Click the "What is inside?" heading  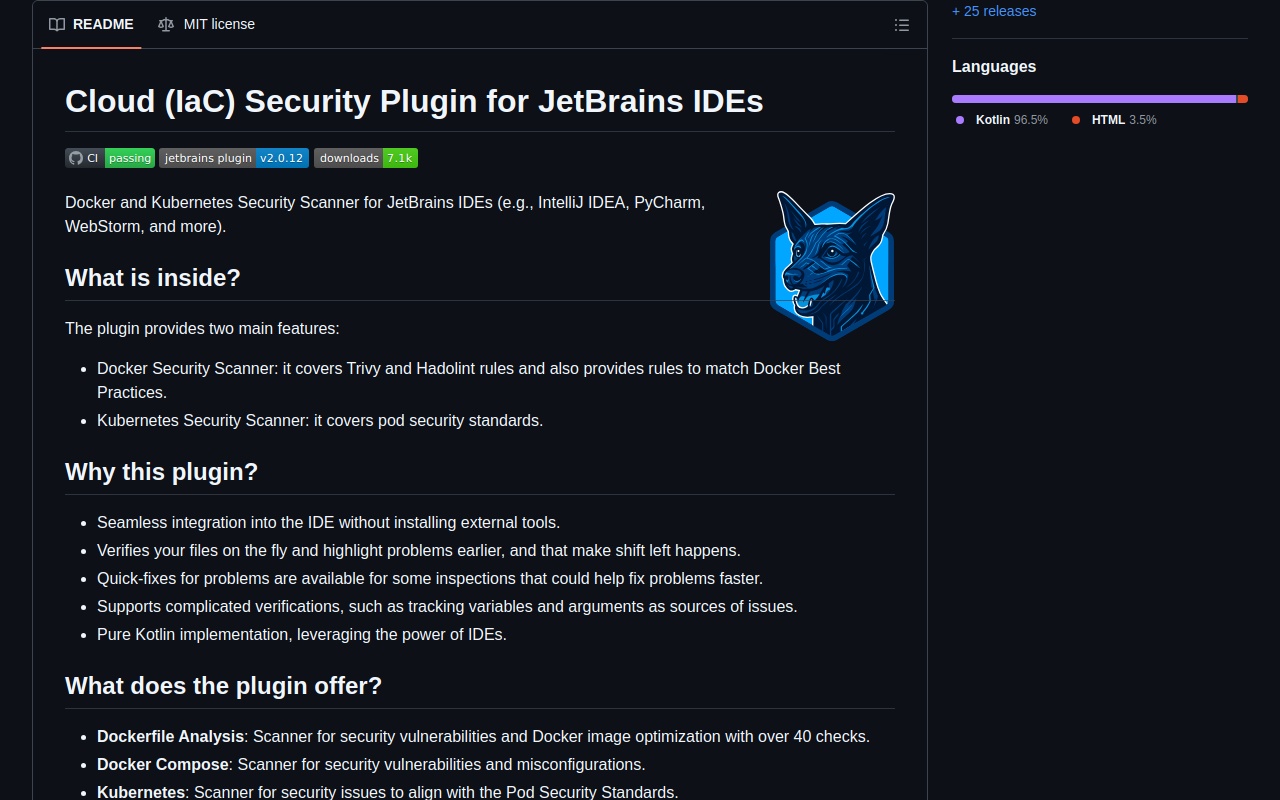153,278
